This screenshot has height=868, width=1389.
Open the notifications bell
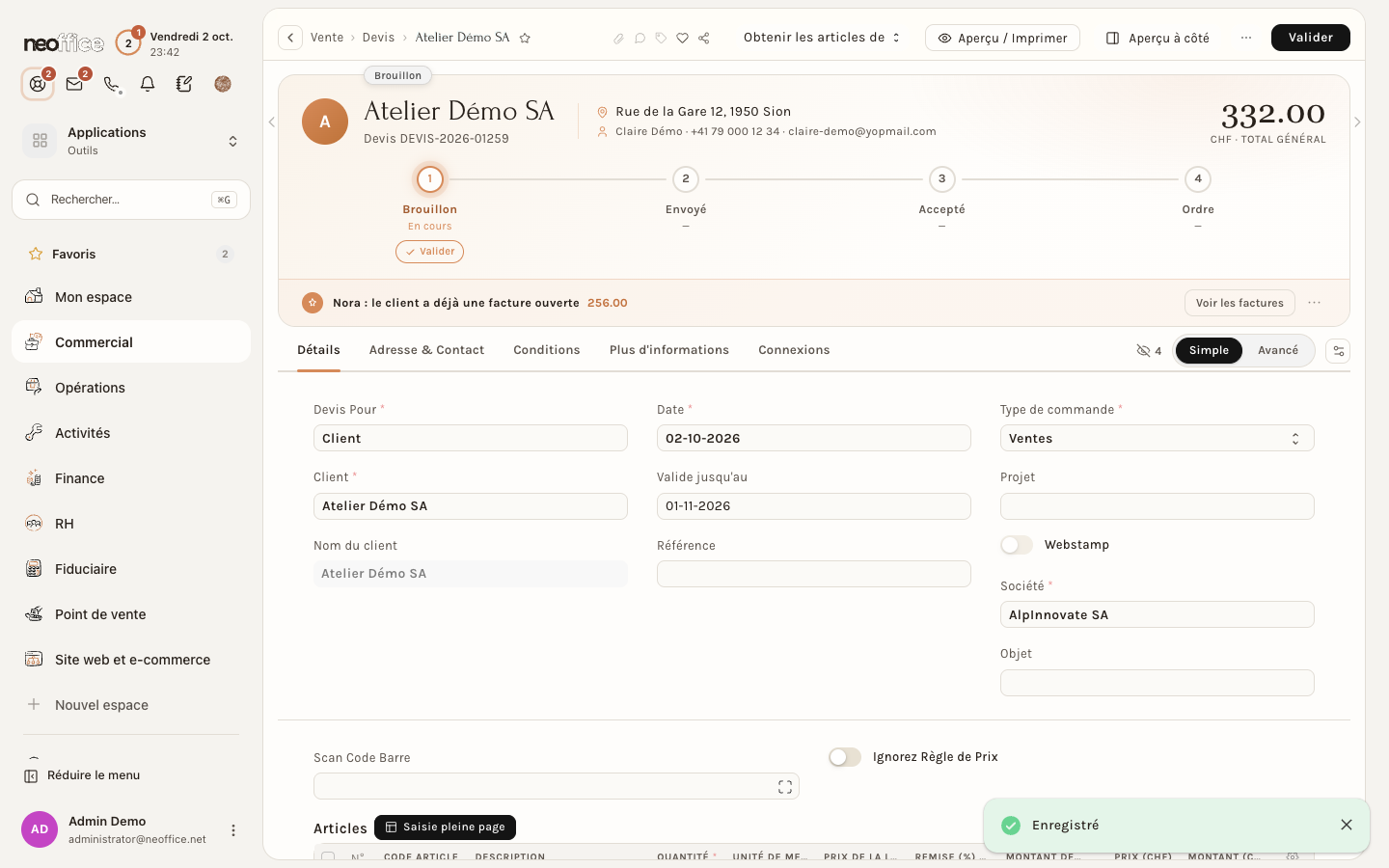[x=148, y=84]
